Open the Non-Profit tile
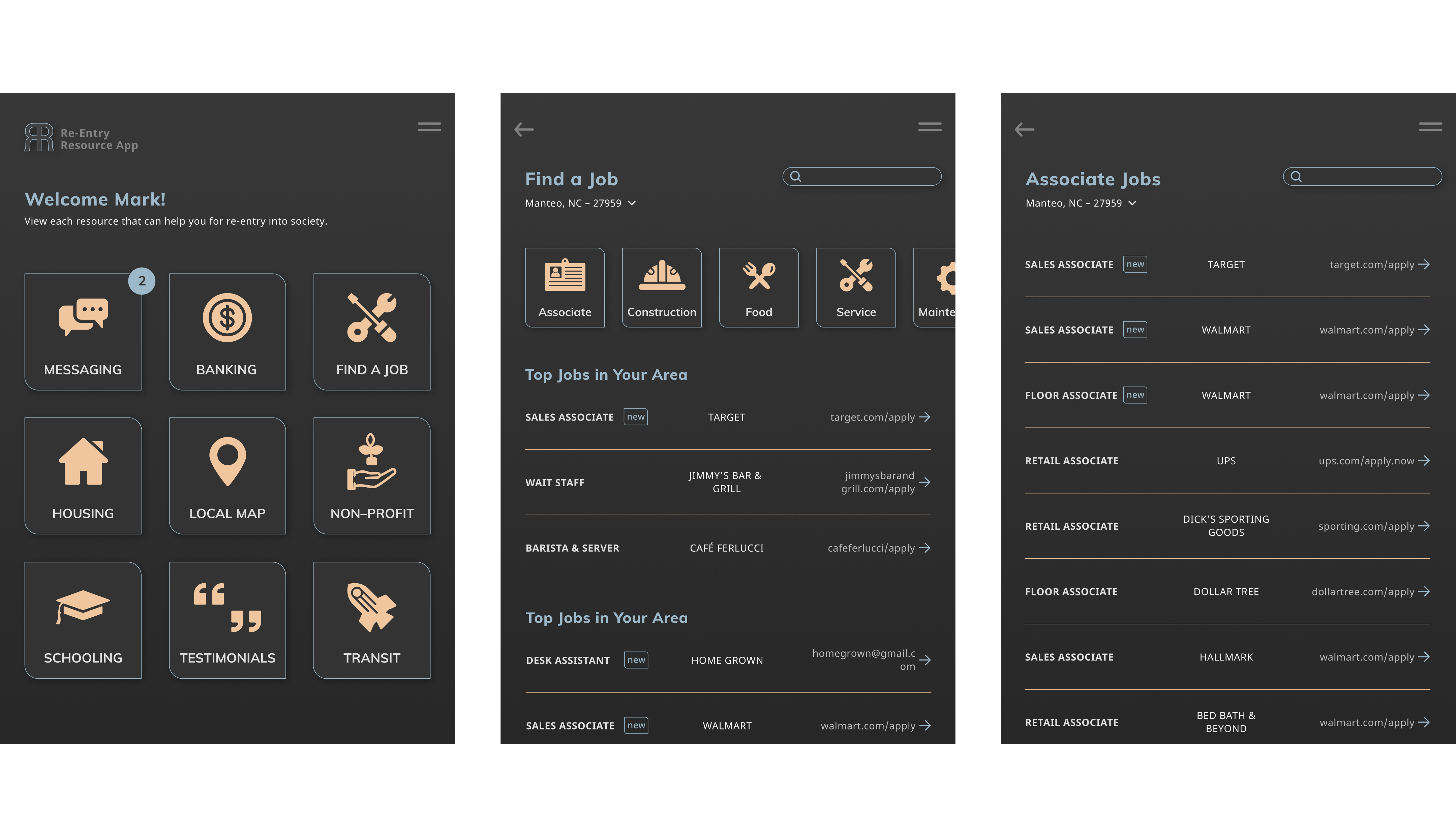Screen dimensions: 1456x837 372,475
